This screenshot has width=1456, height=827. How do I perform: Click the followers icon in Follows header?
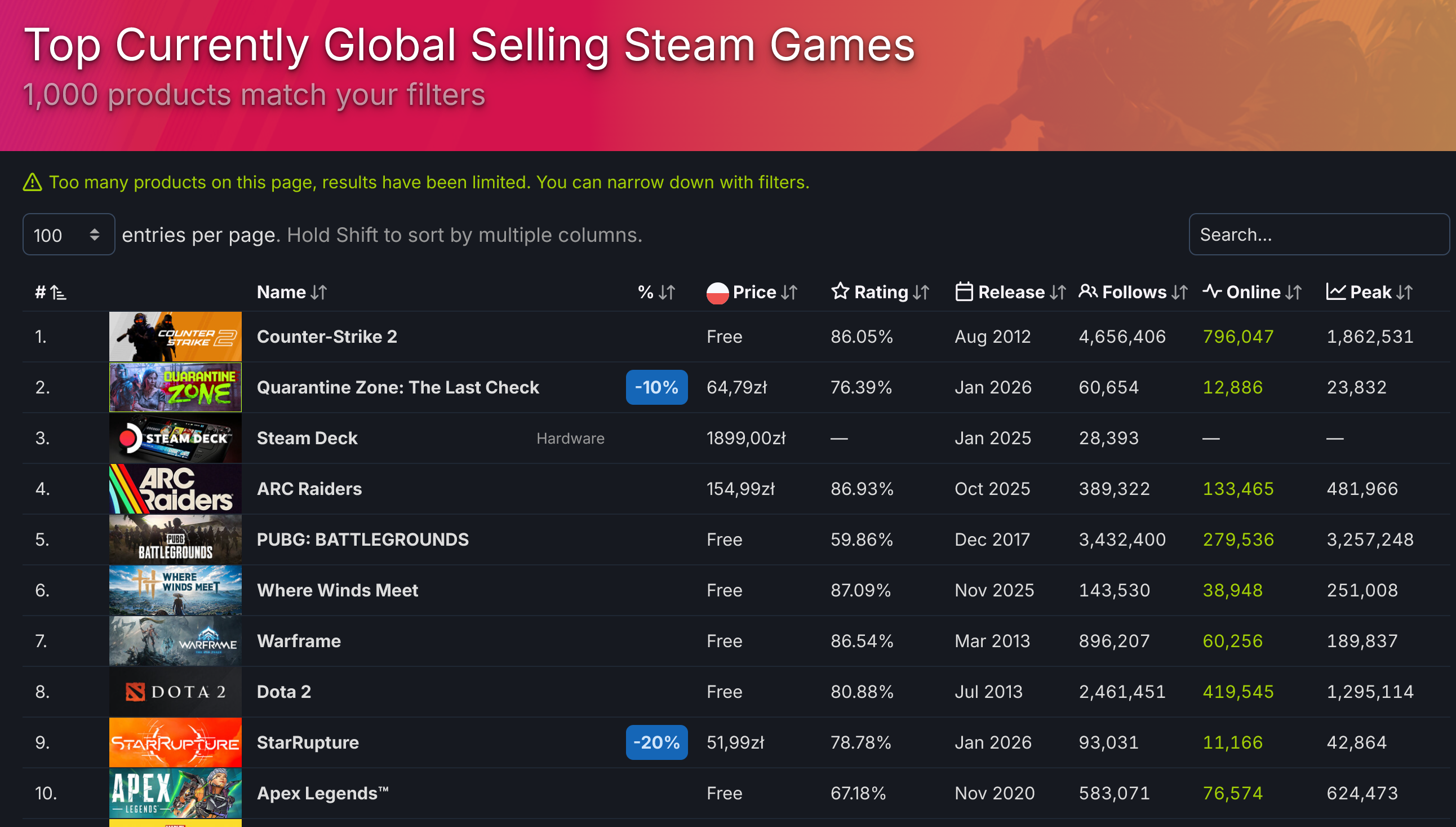tap(1089, 292)
